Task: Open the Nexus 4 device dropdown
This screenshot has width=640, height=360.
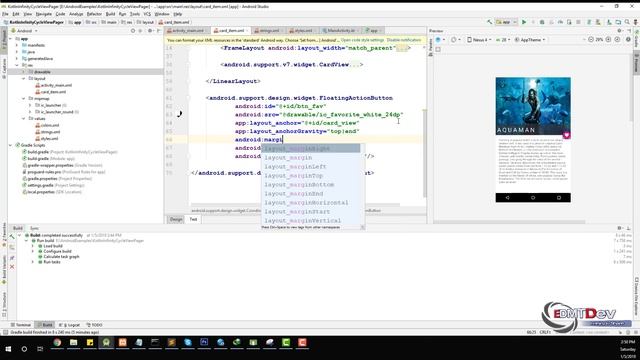Action: 479,40
